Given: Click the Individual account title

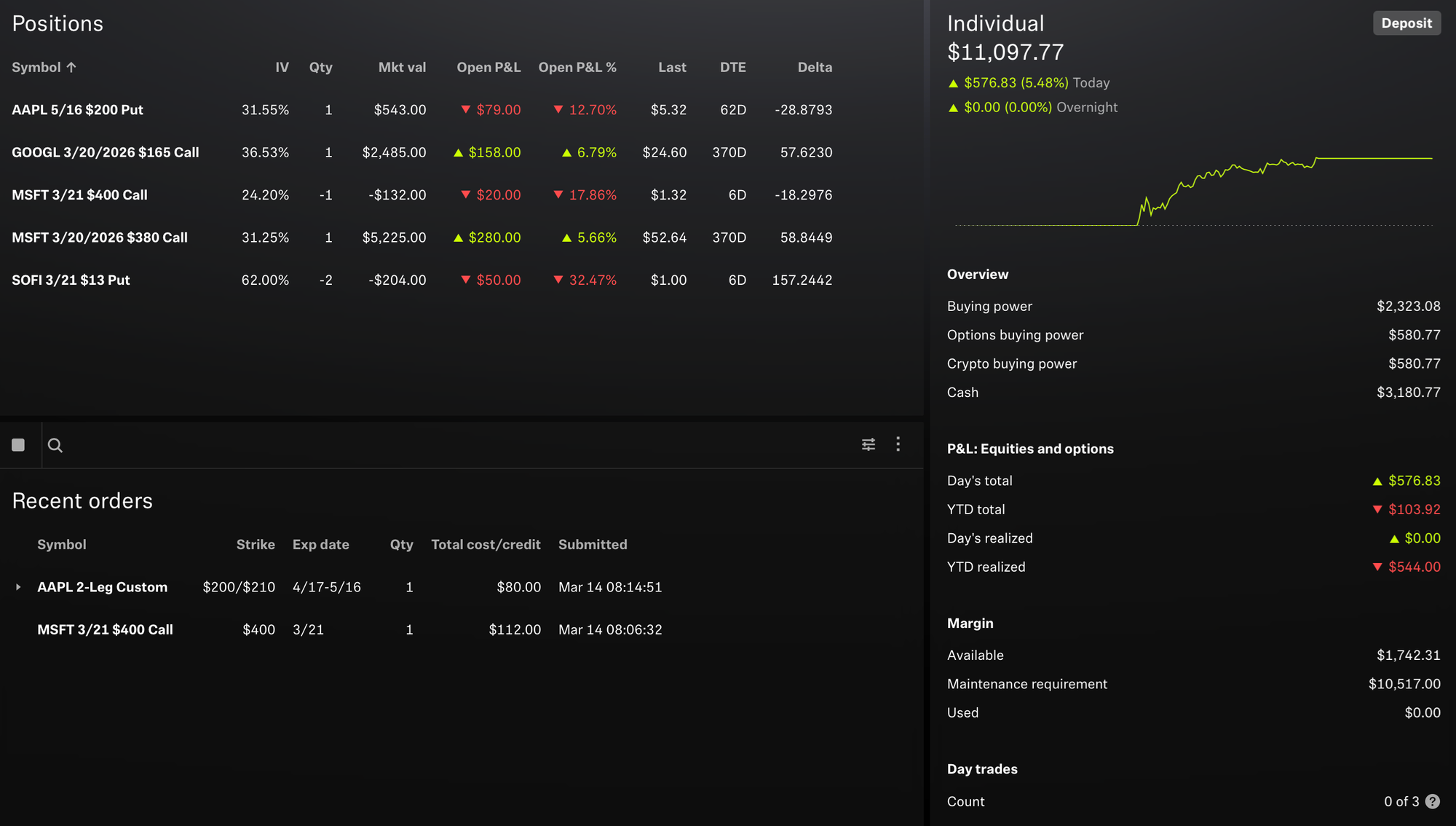Looking at the screenshot, I should point(996,23).
